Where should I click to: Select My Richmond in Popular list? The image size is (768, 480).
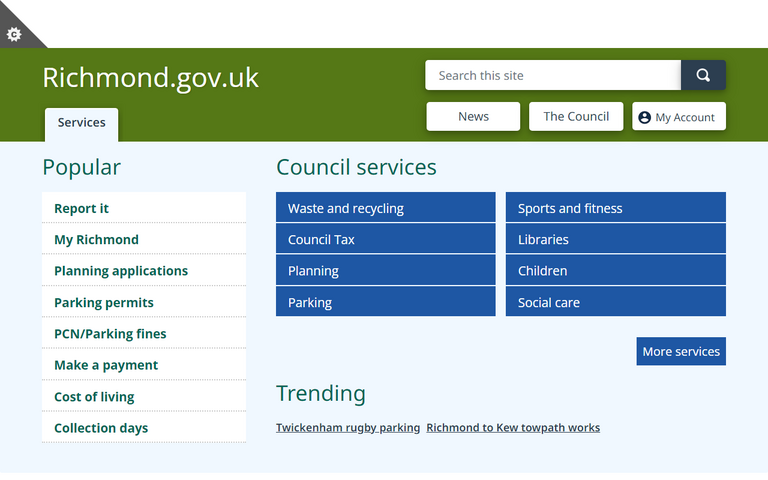pos(96,239)
